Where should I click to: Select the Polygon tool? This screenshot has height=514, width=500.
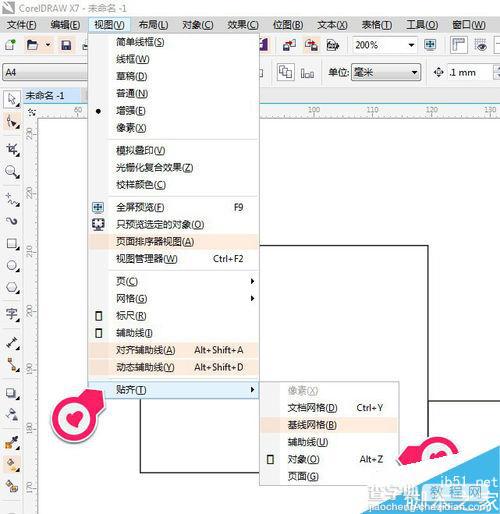[12, 287]
